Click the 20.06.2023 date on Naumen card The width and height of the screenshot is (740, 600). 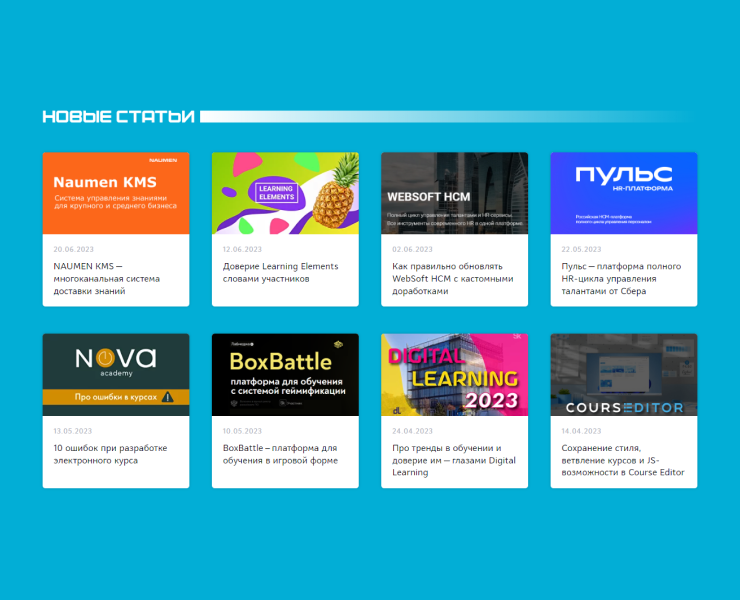[x=73, y=249]
